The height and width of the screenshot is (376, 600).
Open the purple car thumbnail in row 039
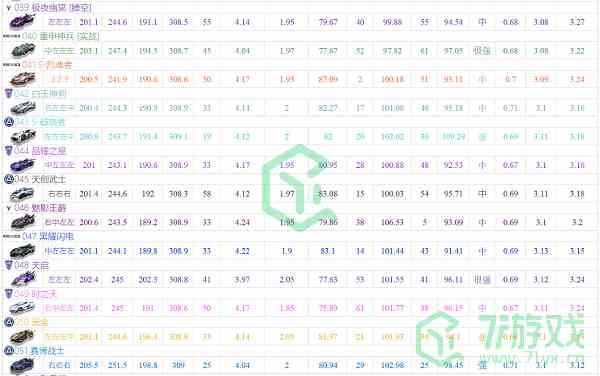click(x=22, y=22)
